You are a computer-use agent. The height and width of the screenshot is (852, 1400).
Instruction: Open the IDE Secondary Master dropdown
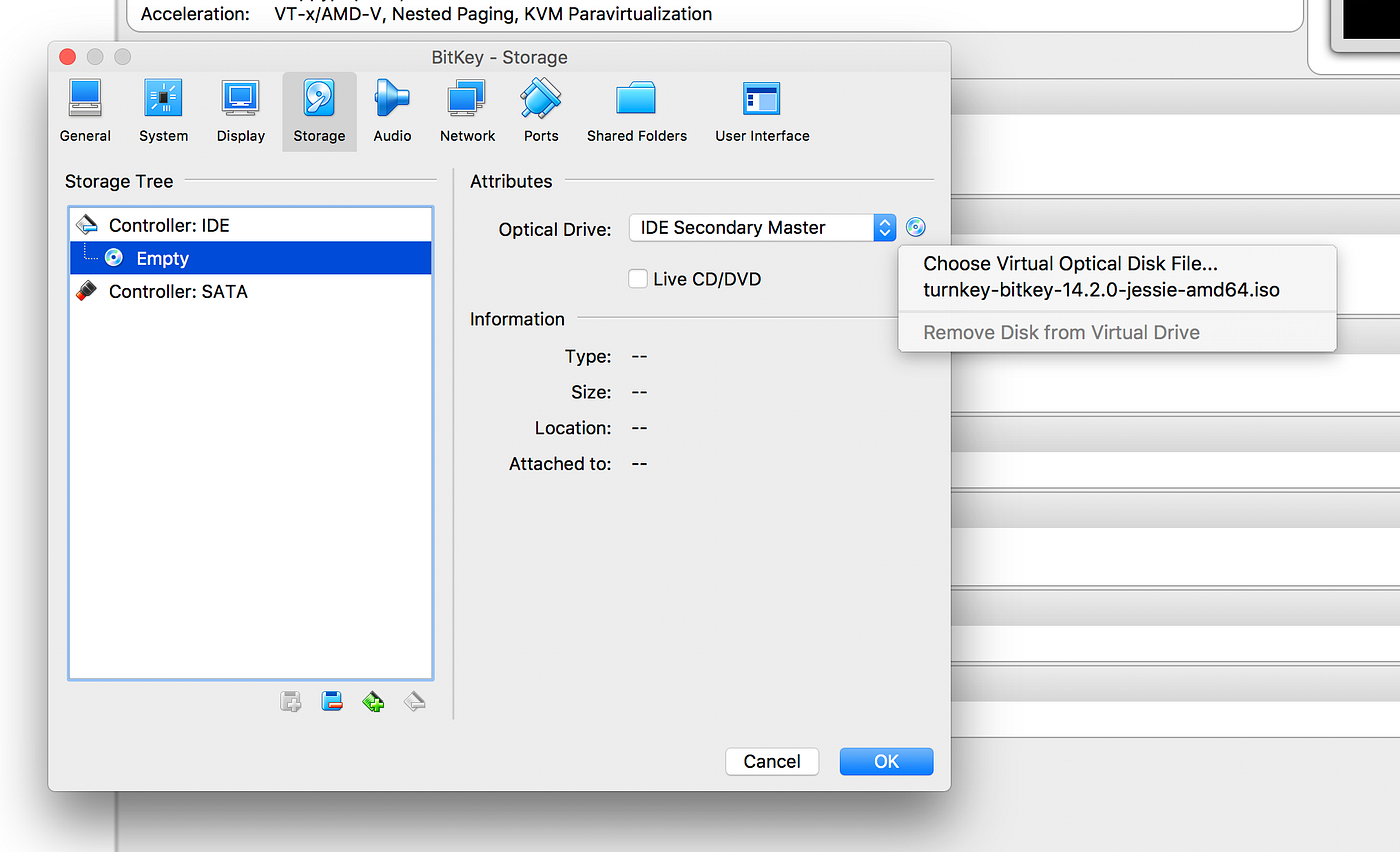coord(762,227)
